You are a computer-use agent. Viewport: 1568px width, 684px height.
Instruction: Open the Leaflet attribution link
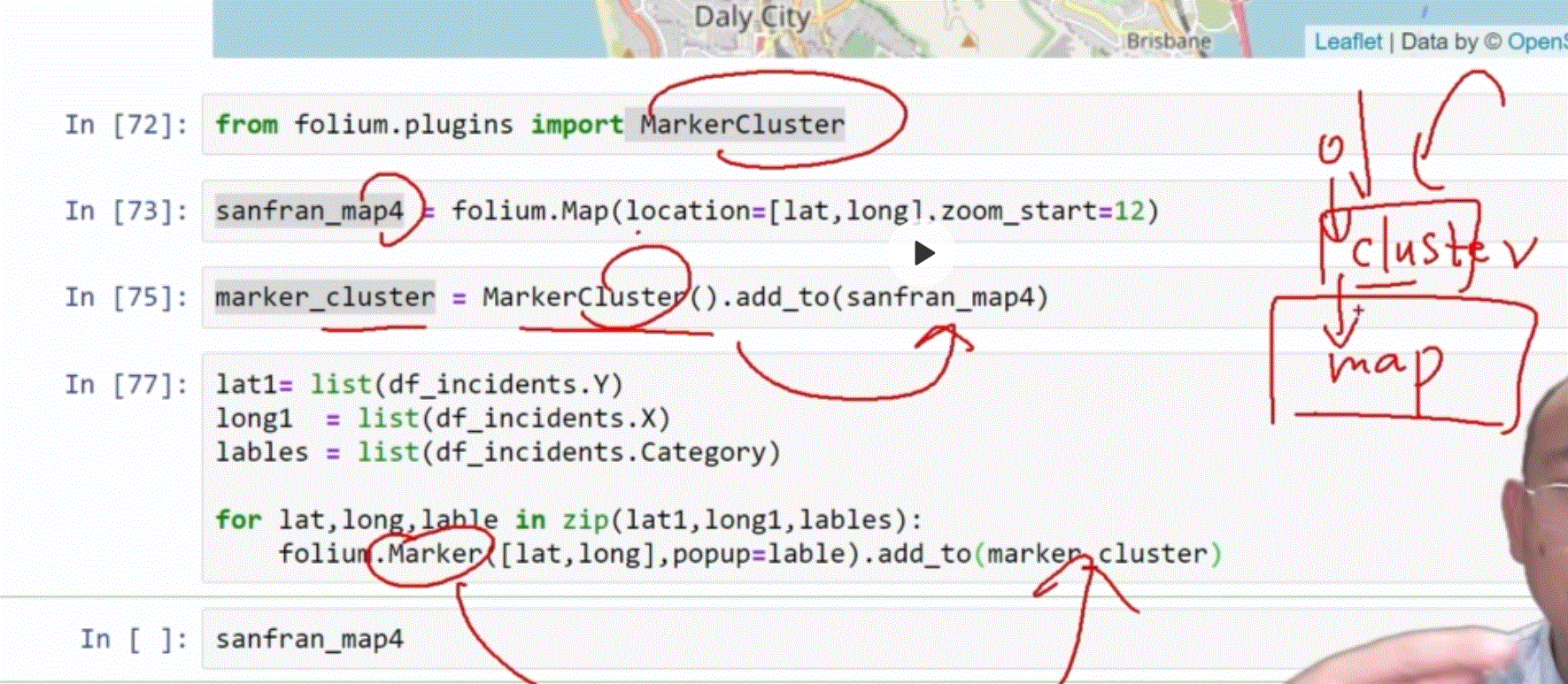click(1347, 42)
